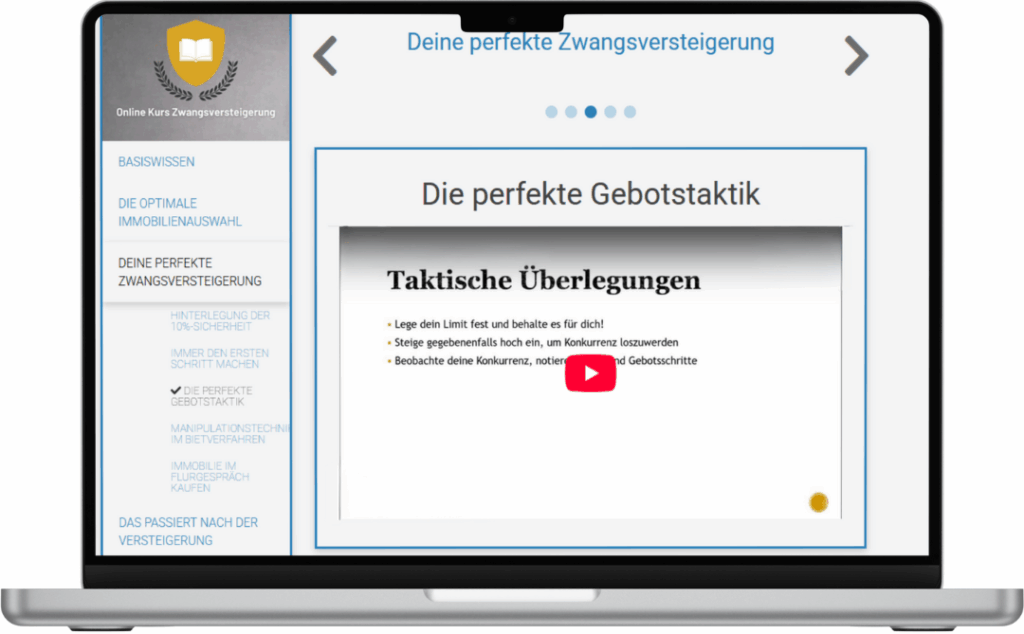Click the gold circle on video slide

(818, 503)
